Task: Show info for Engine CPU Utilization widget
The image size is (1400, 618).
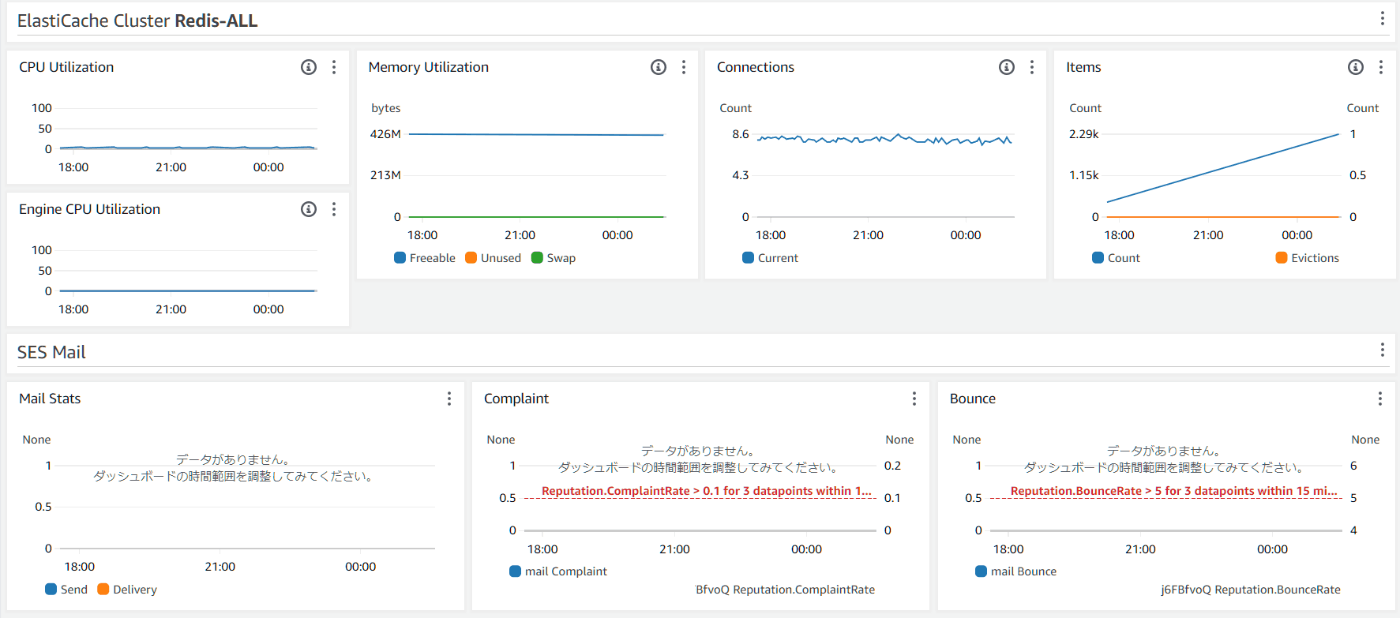Action: coord(308,209)
